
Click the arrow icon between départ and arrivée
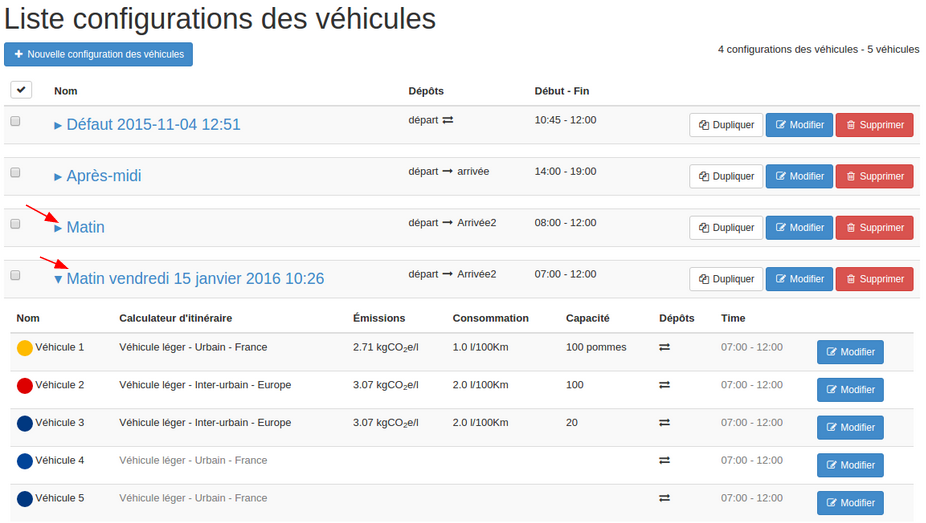(x=448, y=172)
